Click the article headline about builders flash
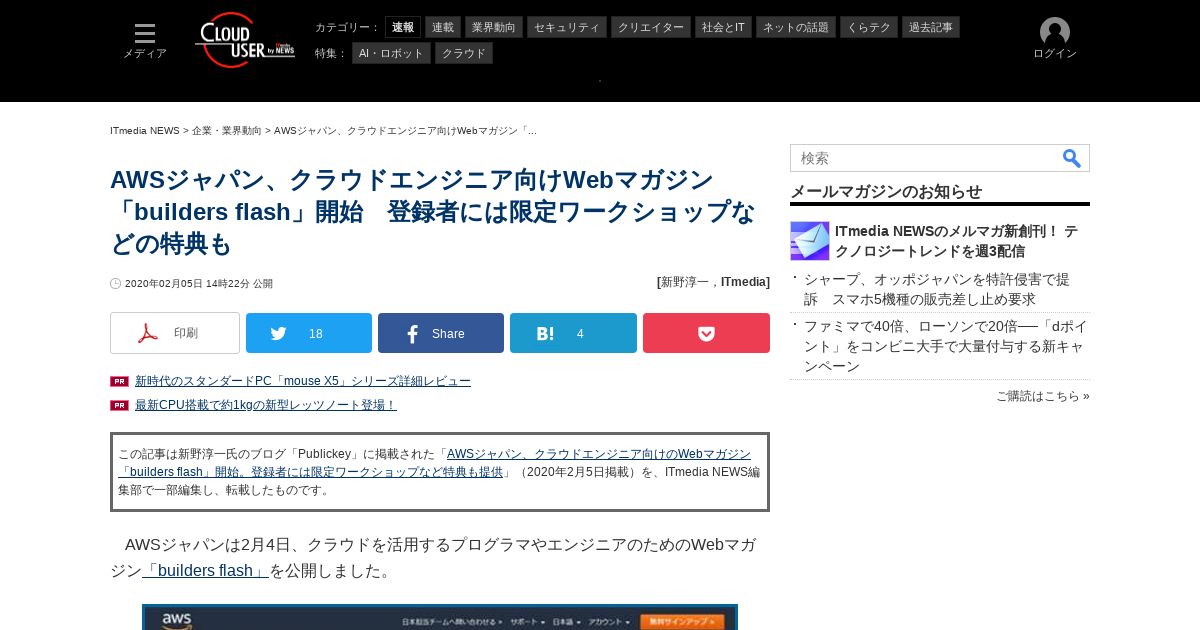This screenshot has height=630, width=1200. tap(433, 212)
